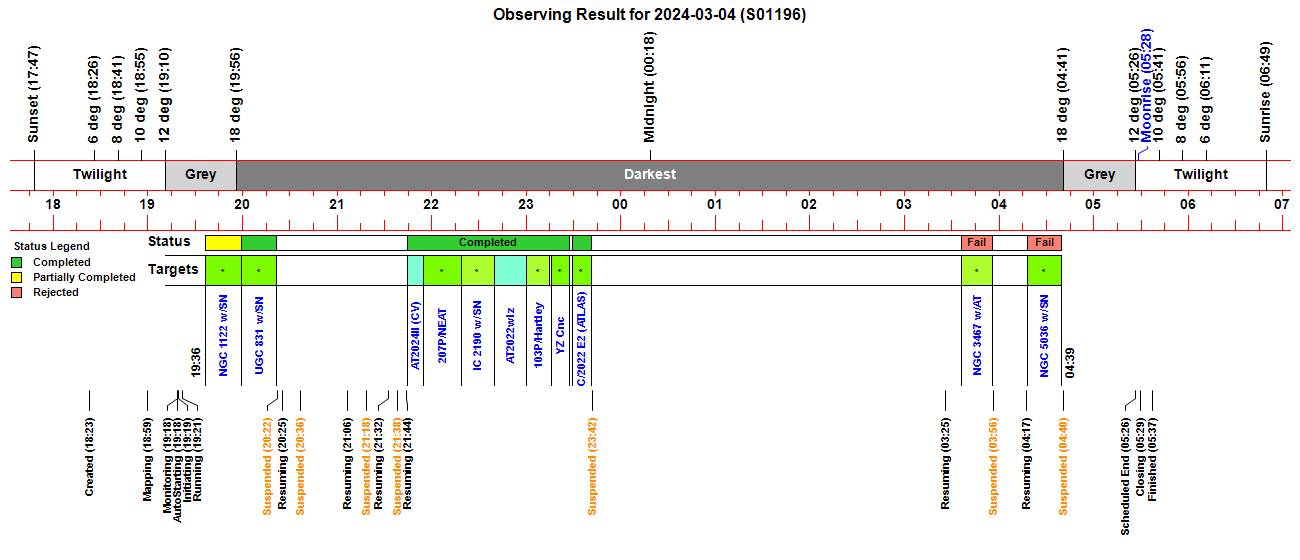Click the morning Twilight period block
The width and height of the screenshot is (1300, 560).
[1201, 174]
